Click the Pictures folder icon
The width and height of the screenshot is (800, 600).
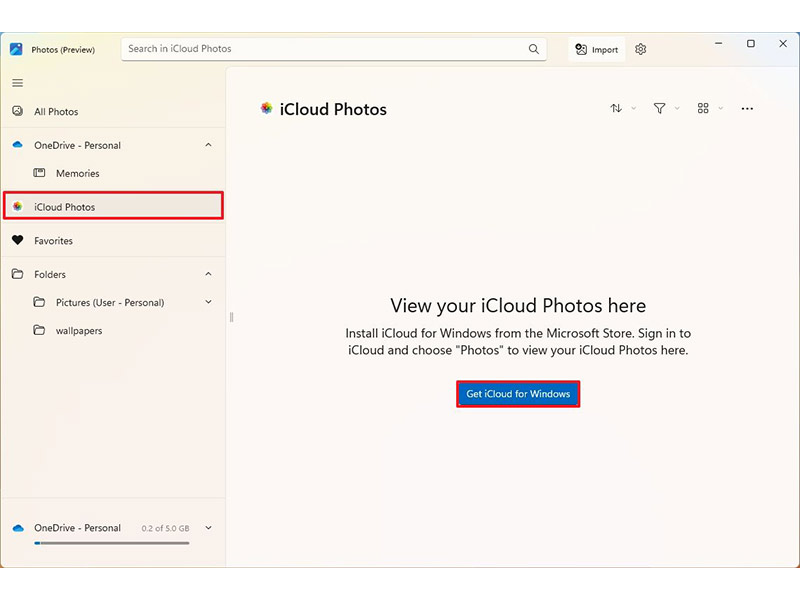tap(39, 302)
